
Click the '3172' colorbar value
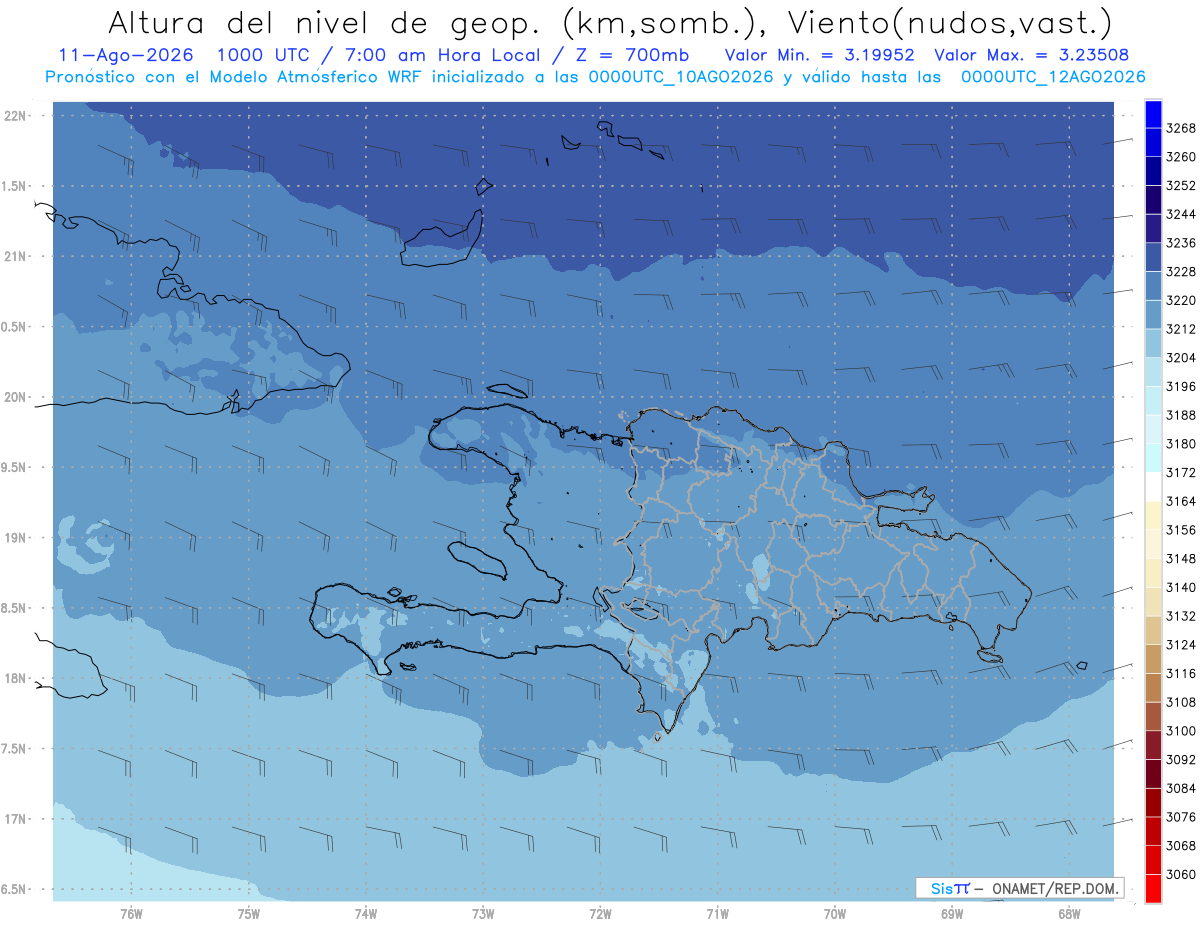[x=1181, y=472]
